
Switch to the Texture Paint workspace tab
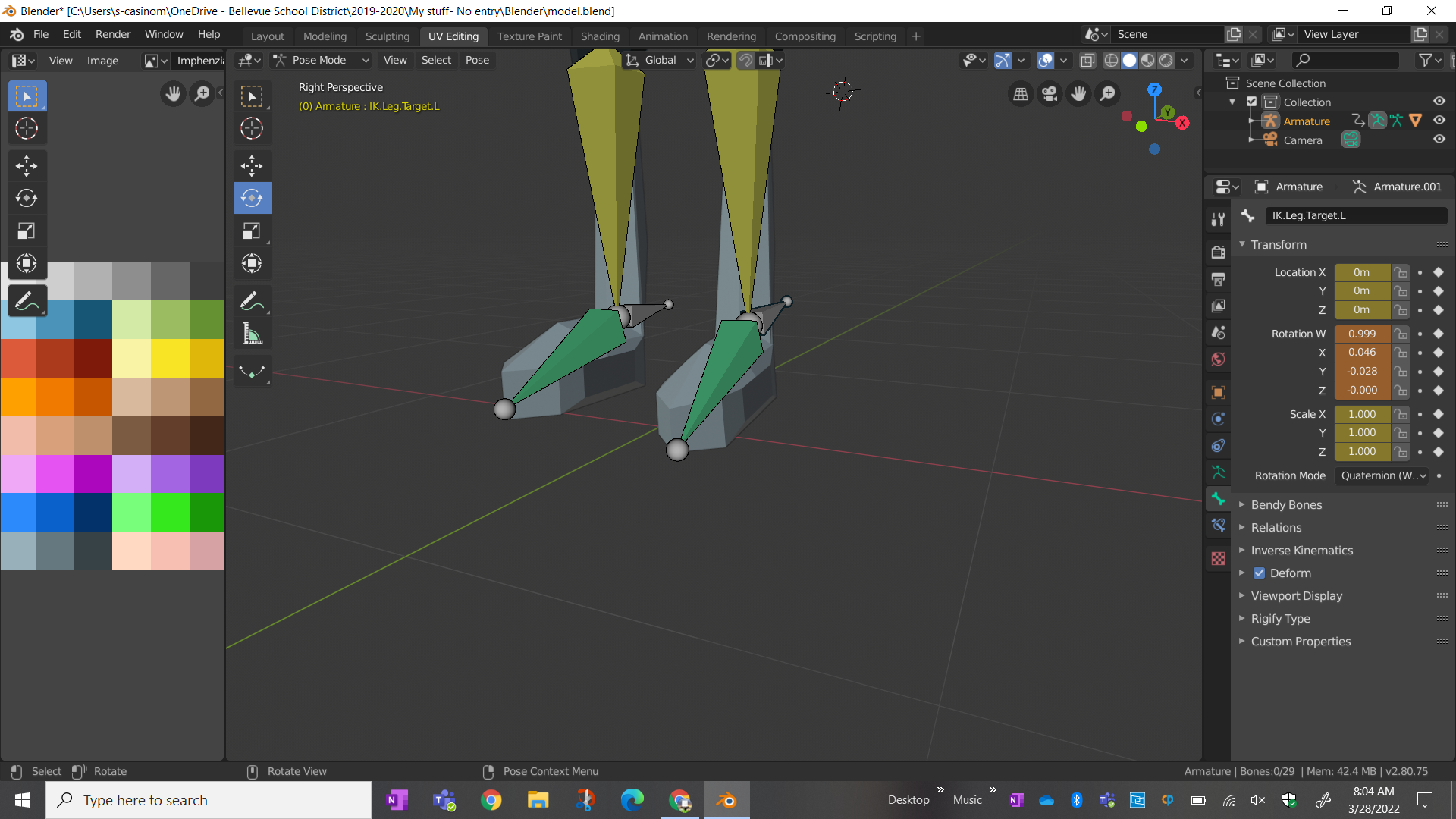pos(529,36)
